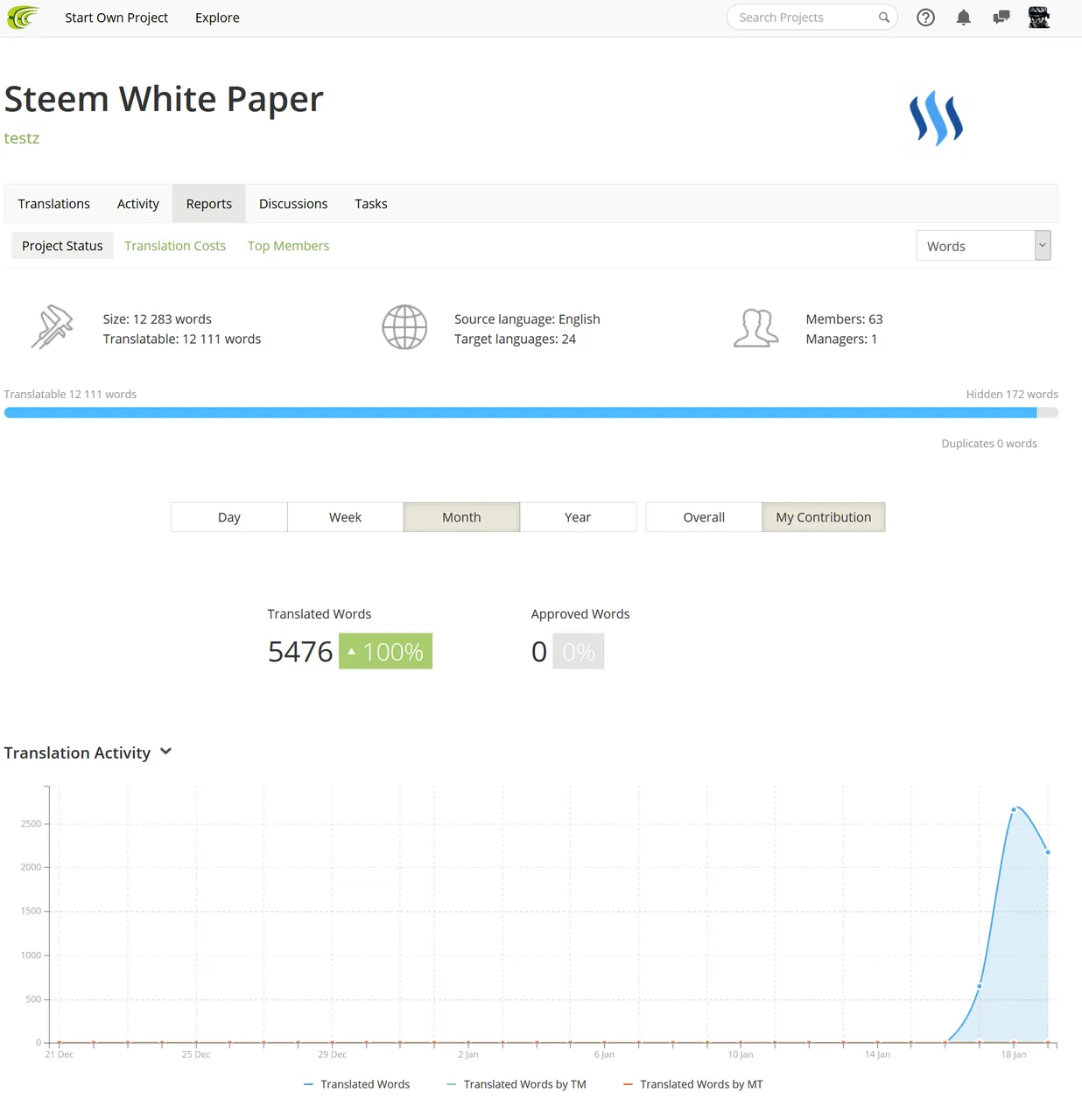Click the 5476 translated words value
This screenshot has height=1120, width=1082.
(300, 651)
